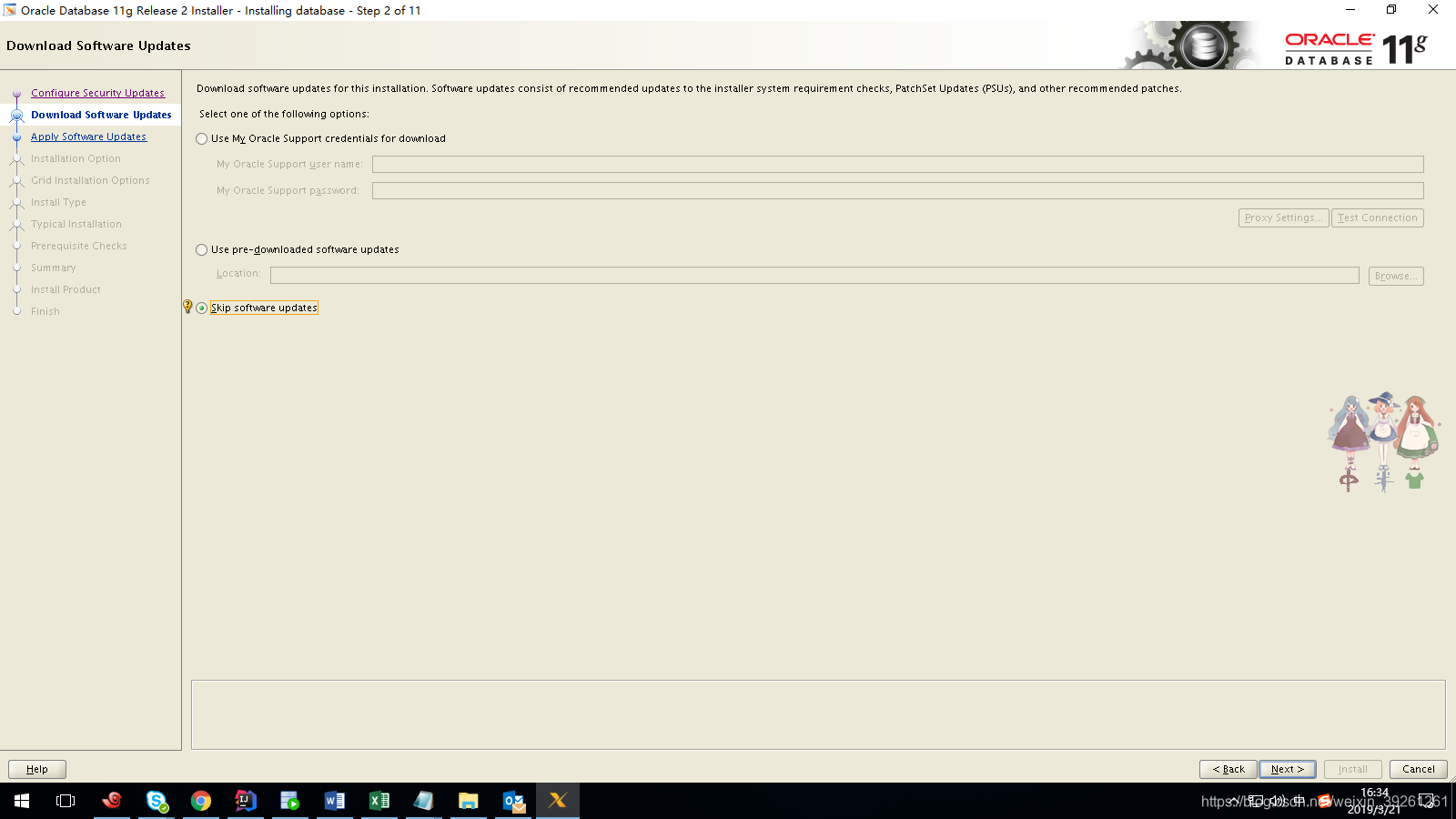Restore down the installer window
The image size is (1456, 819).
[x=1391, y=10]
